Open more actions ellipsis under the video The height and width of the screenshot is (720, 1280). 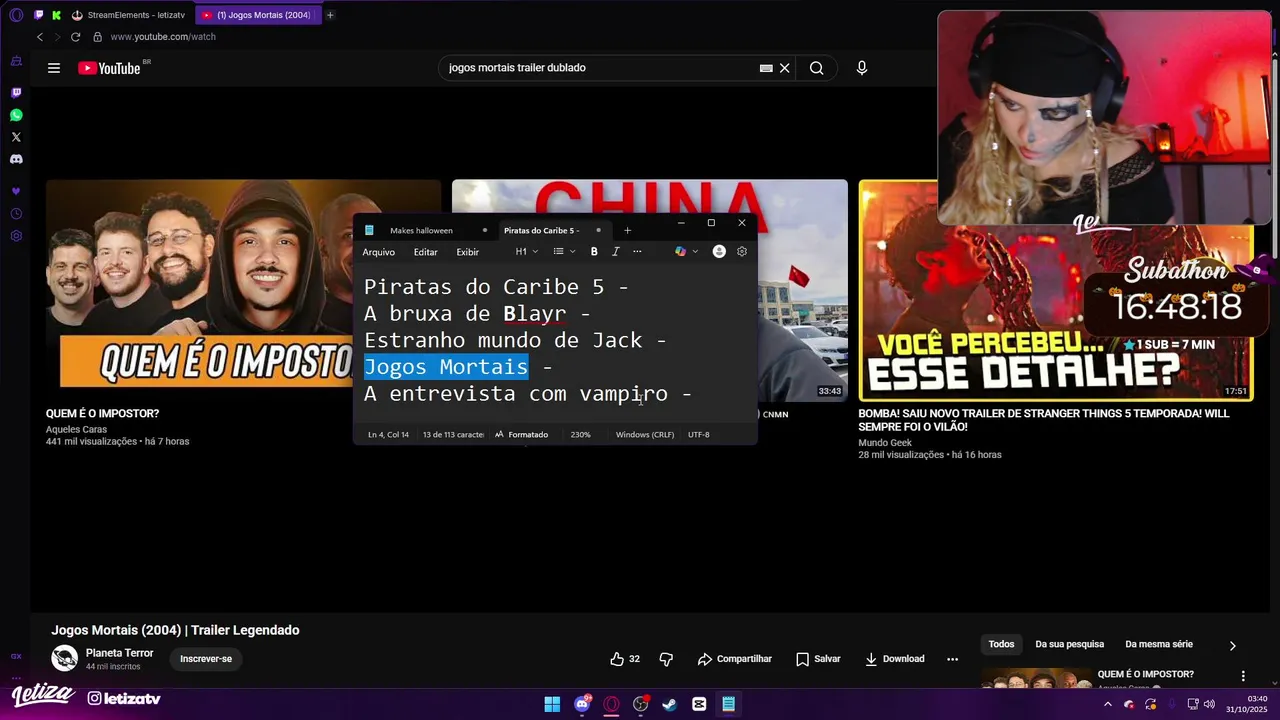tap(953, 659)
